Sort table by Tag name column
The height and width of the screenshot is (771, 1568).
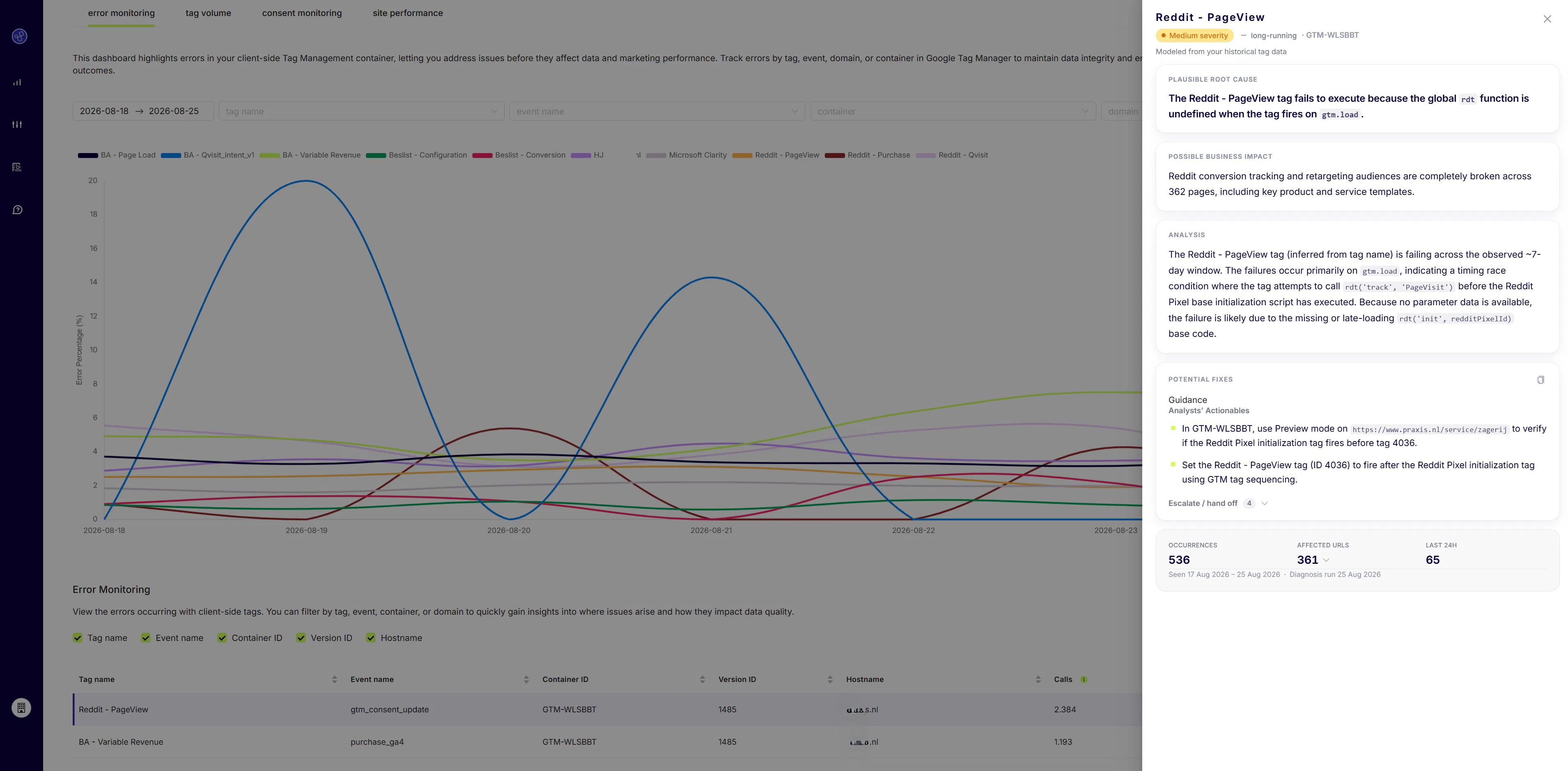tap(334, 680)
